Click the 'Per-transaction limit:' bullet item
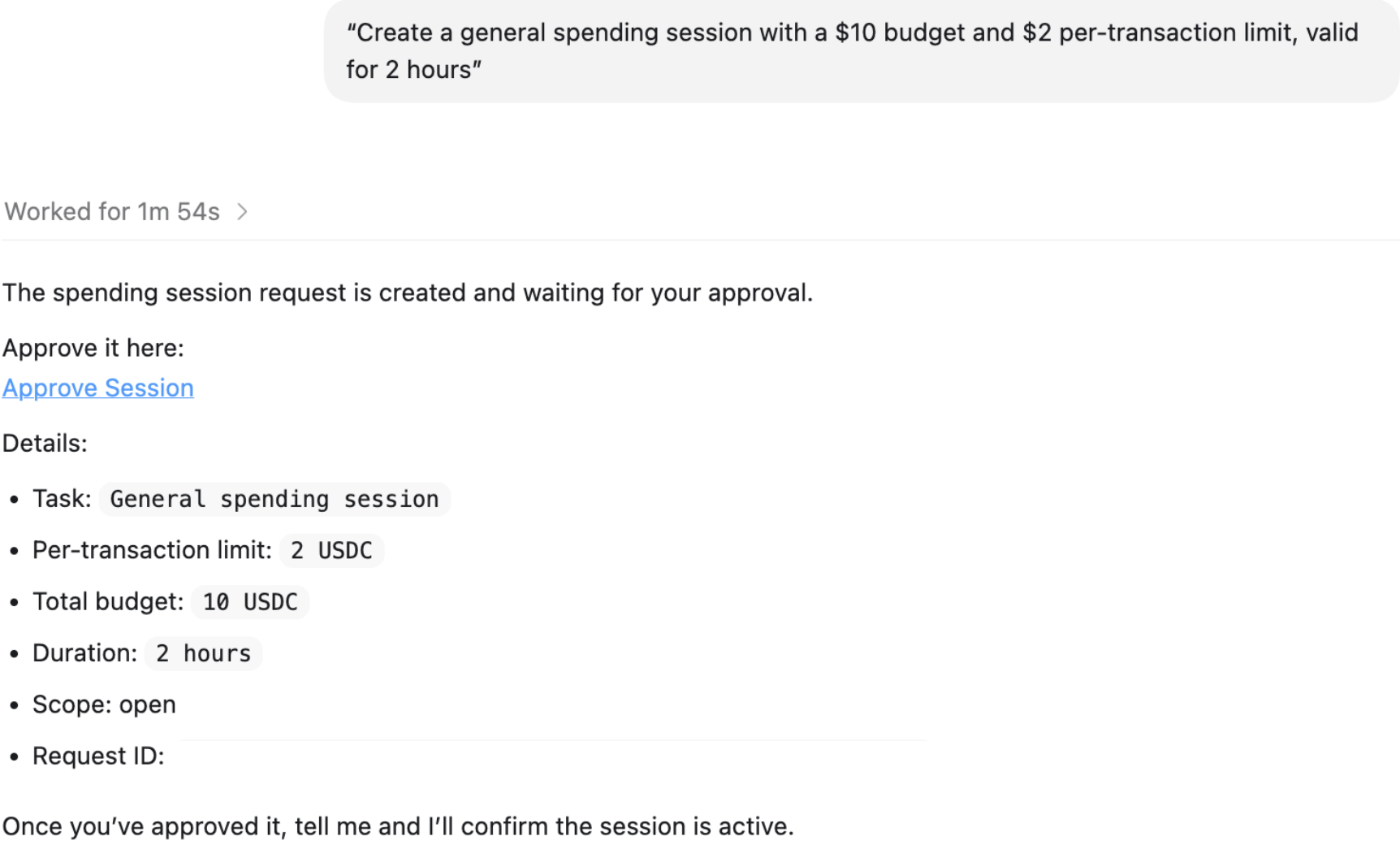1400x845 pixels. (x=151, y=550)
